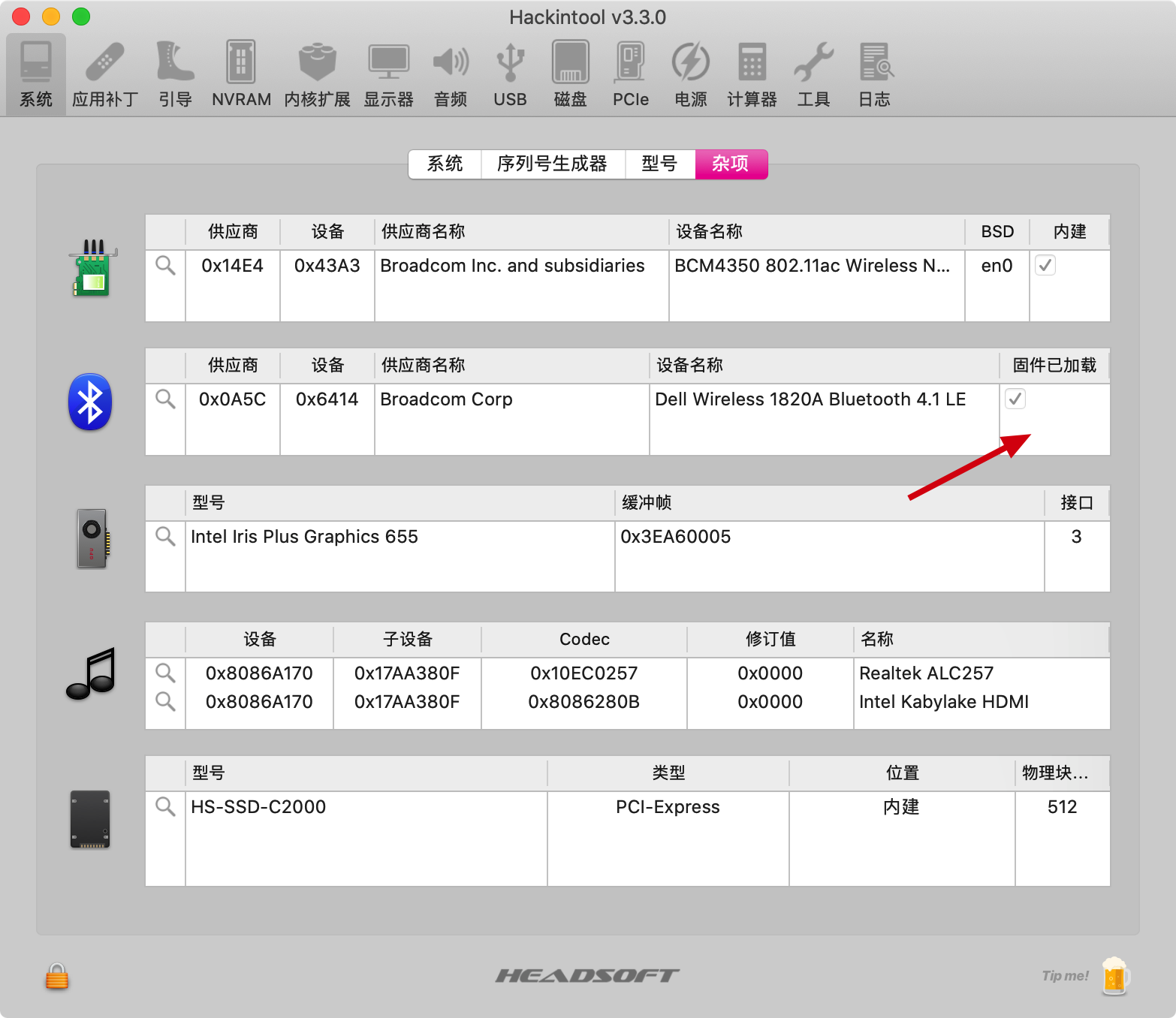This screenshot has height=1018, width=1176.
Task: Open the 应用补丁 patch toolbar icon
Action: click(105, 74)
